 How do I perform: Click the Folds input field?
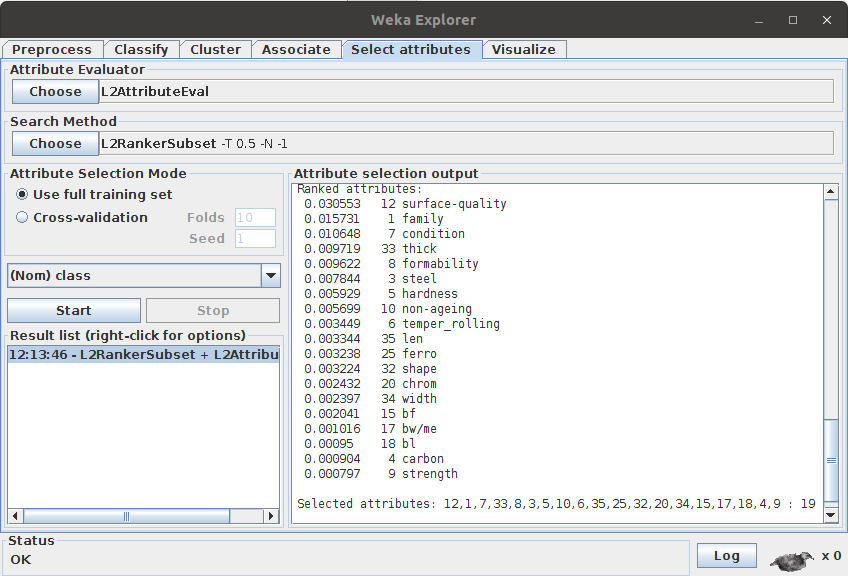tap(255, 217)
